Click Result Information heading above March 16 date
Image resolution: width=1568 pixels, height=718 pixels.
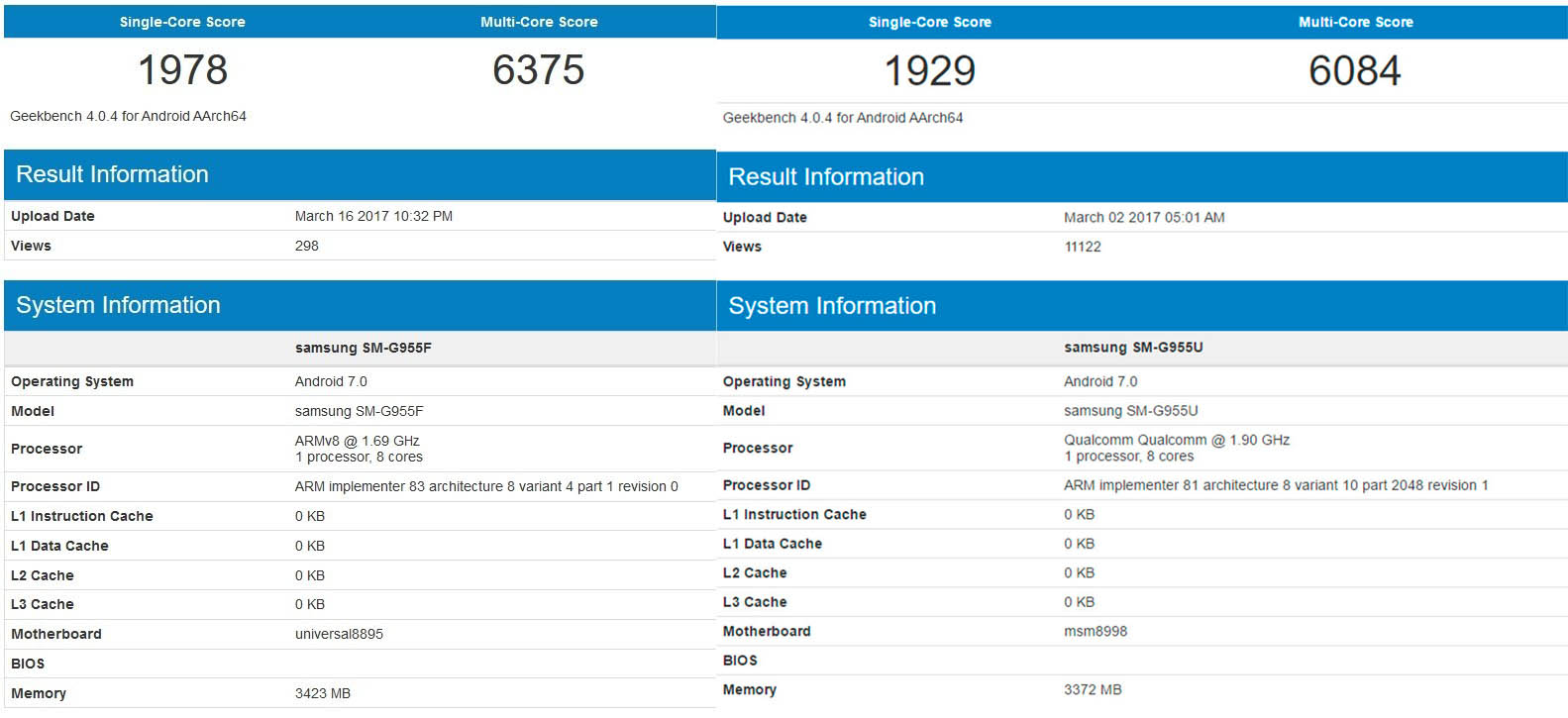(x=112, y=174)
